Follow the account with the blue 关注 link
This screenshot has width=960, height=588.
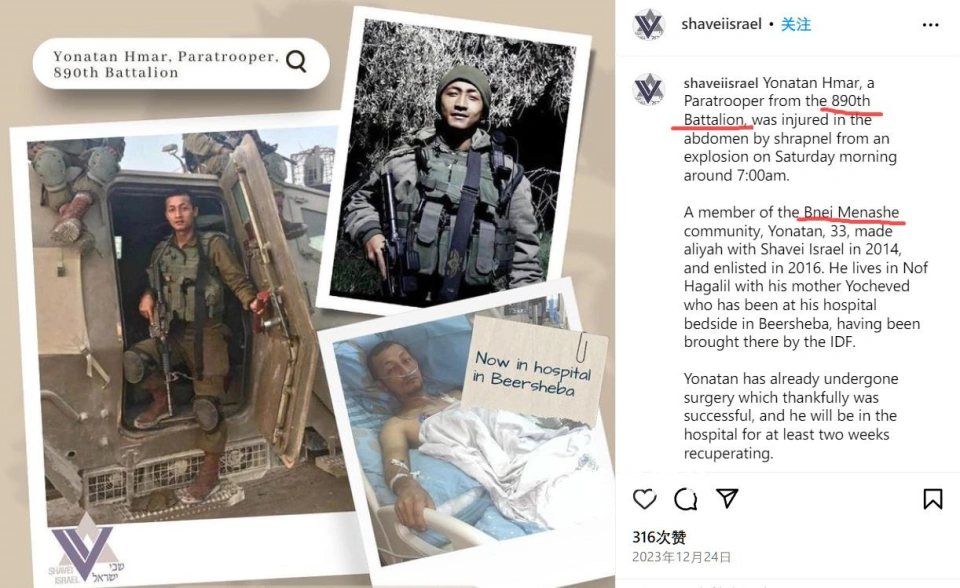coord(796,24)
